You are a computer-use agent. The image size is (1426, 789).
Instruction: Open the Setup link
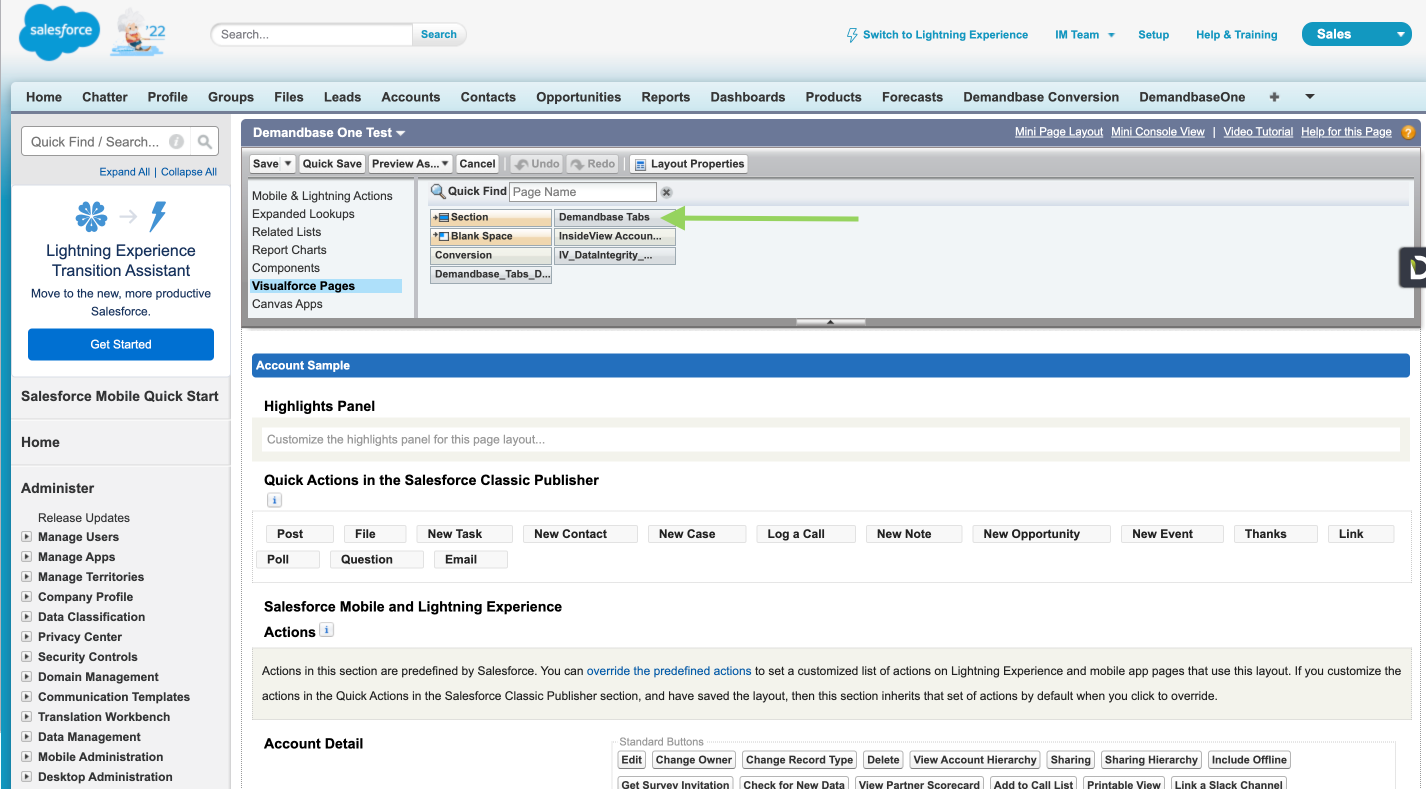click(1153, 35)
